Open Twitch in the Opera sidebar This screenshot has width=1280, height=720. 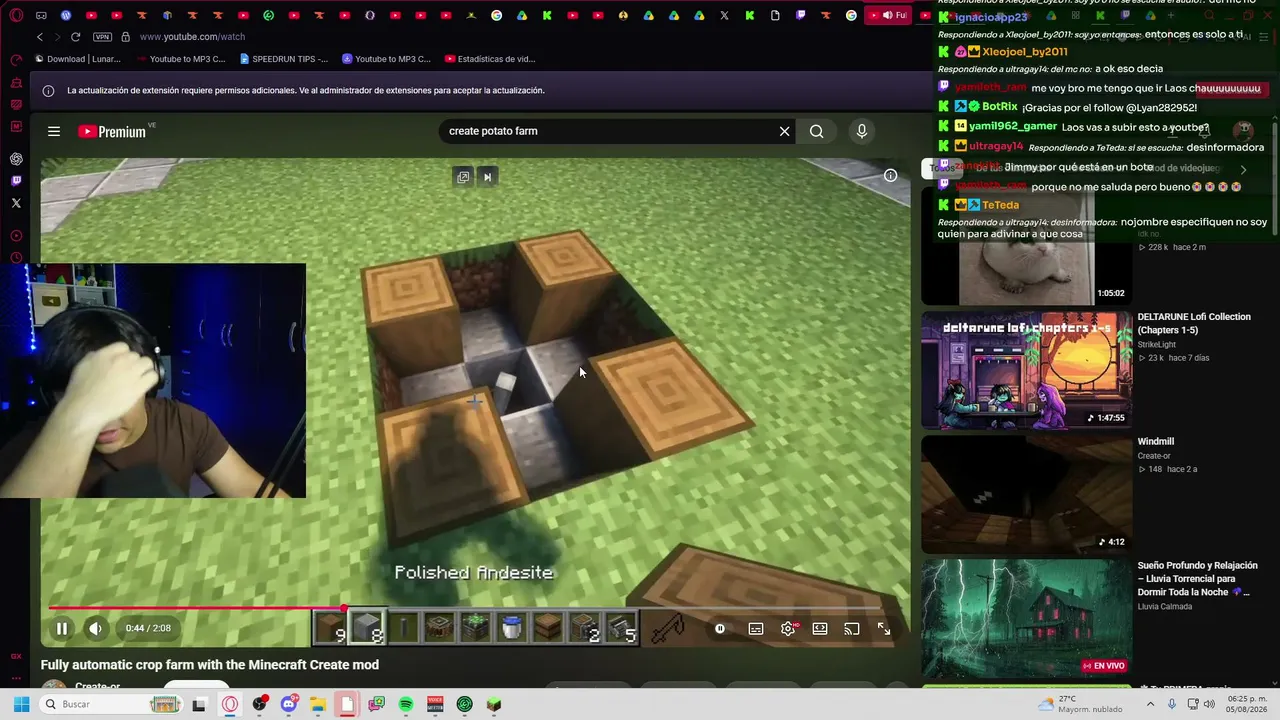[16, 181]
